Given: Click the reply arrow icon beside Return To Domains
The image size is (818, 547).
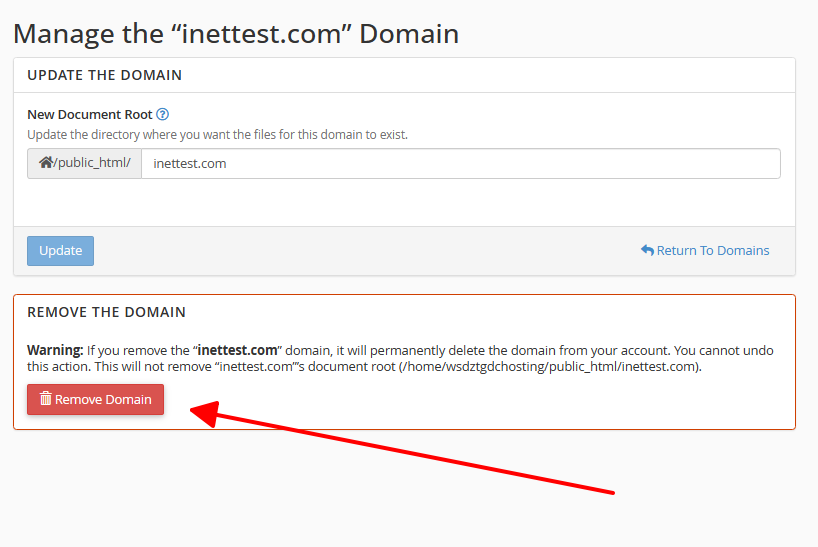Looking at the screenshot, I should point(647,250).
